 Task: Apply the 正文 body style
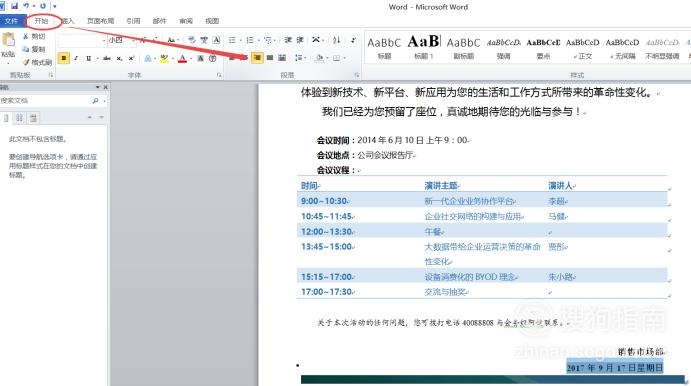tap(583, 48)
